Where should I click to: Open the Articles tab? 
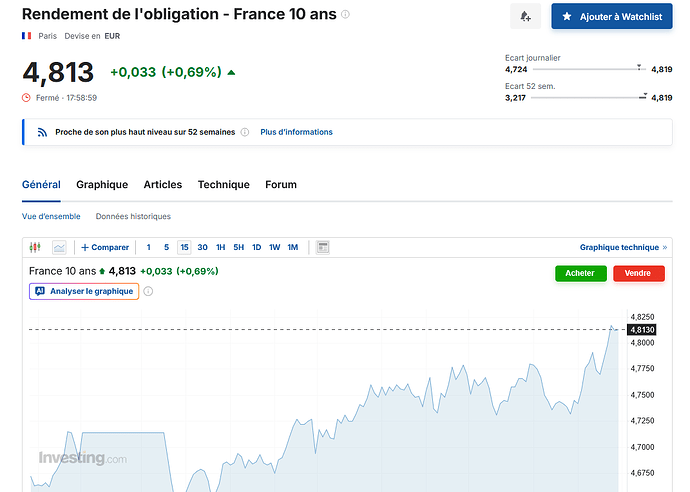click(x=163, y=184)
